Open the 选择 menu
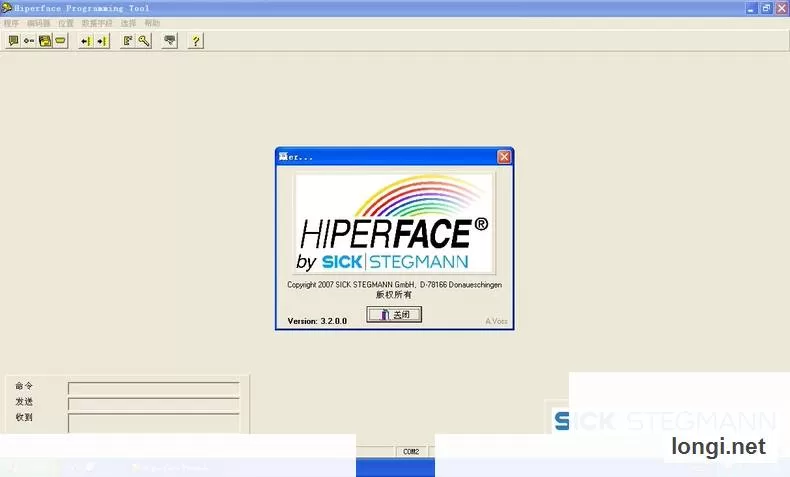 128,23
